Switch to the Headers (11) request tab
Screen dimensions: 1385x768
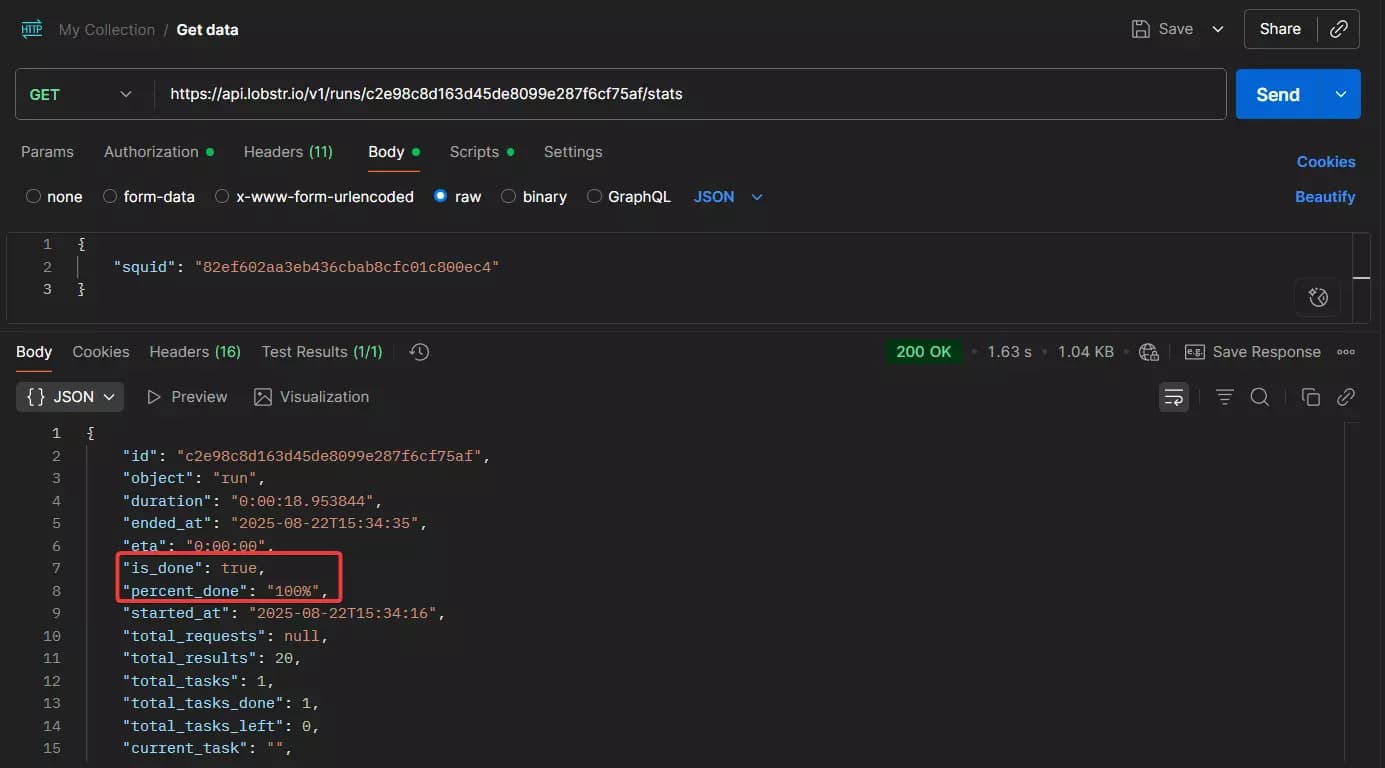pos(288,152)
